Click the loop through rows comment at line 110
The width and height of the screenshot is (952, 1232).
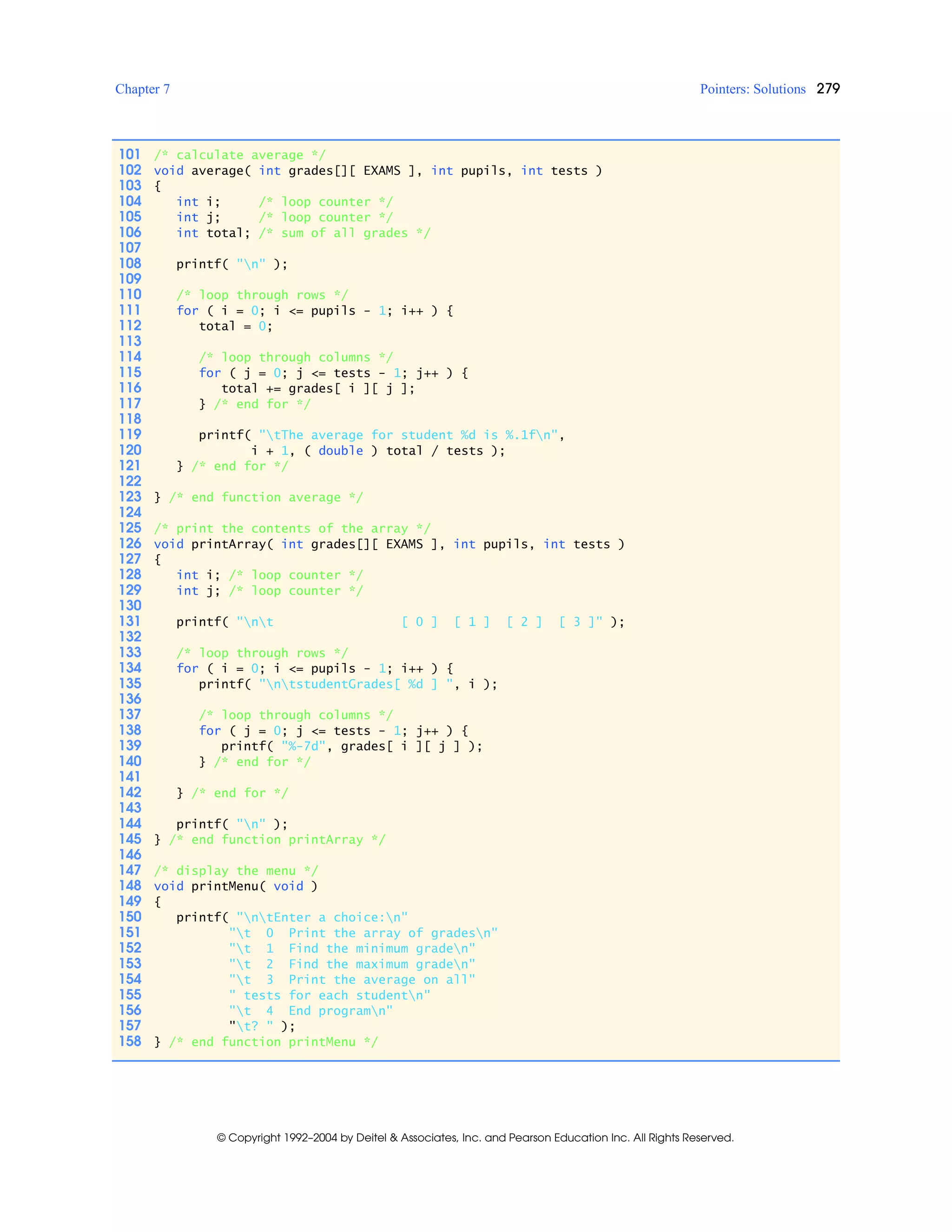click(262, 295)
